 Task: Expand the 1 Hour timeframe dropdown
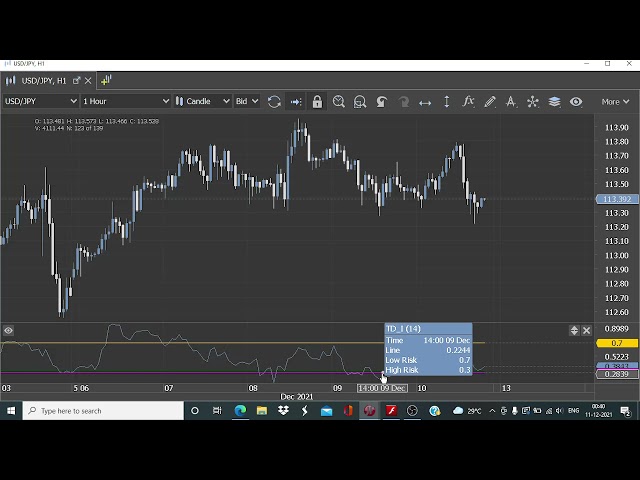(125, 101)
